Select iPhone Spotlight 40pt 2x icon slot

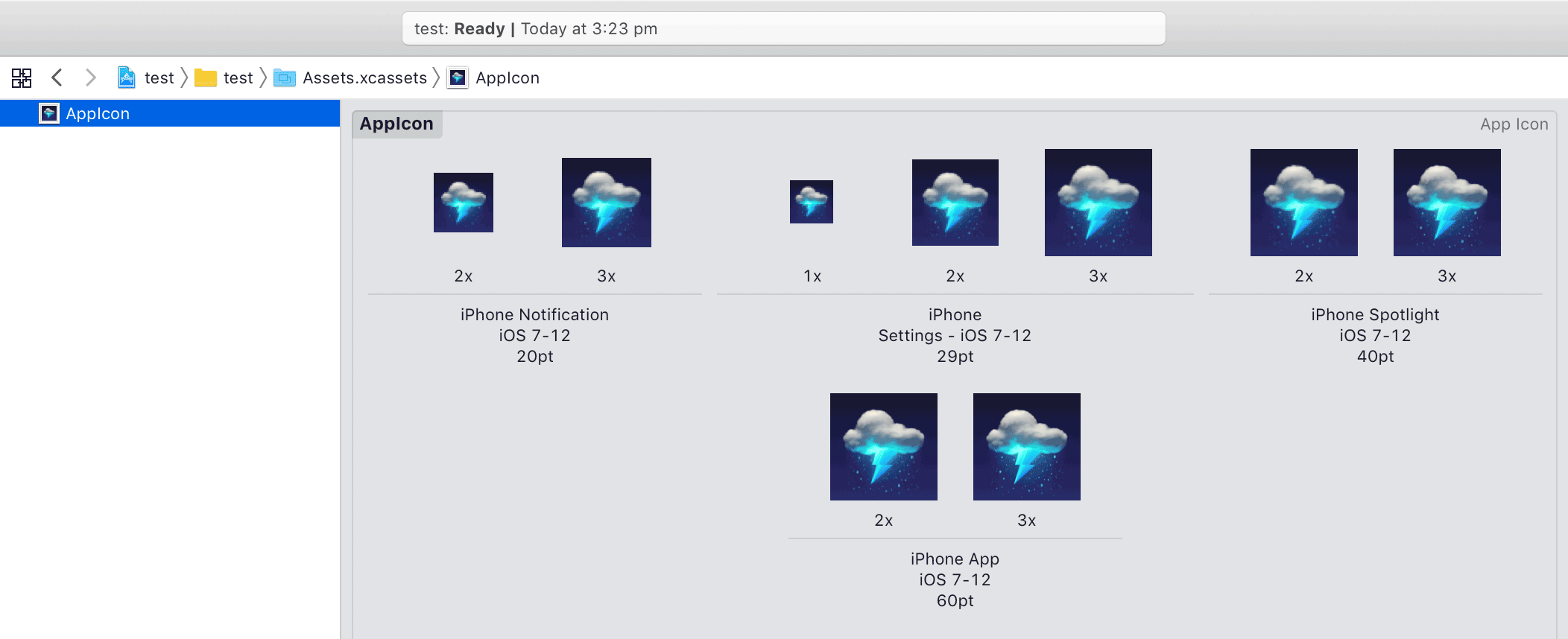[x=1304, y=203]
